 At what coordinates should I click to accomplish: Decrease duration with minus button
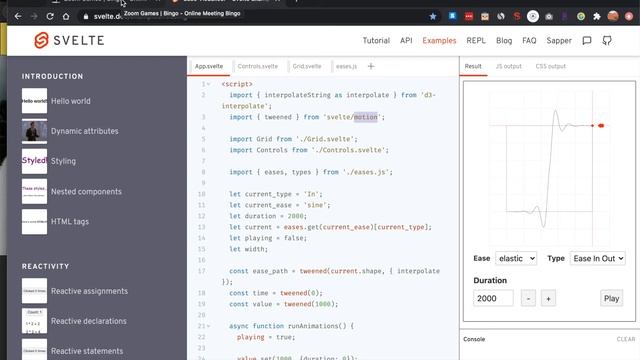click(528, 298)
